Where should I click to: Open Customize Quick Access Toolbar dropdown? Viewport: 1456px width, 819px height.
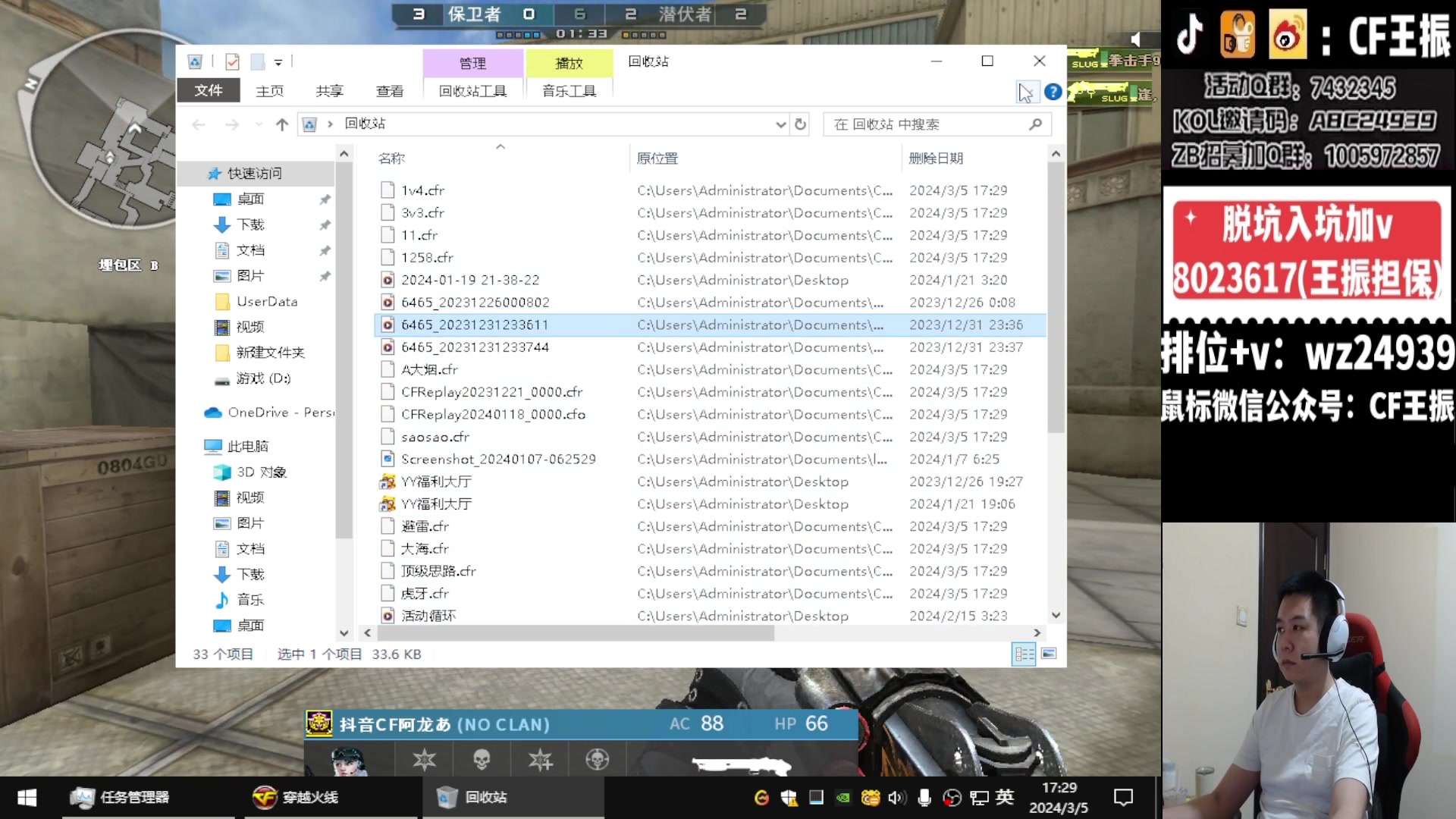(278, 62)
